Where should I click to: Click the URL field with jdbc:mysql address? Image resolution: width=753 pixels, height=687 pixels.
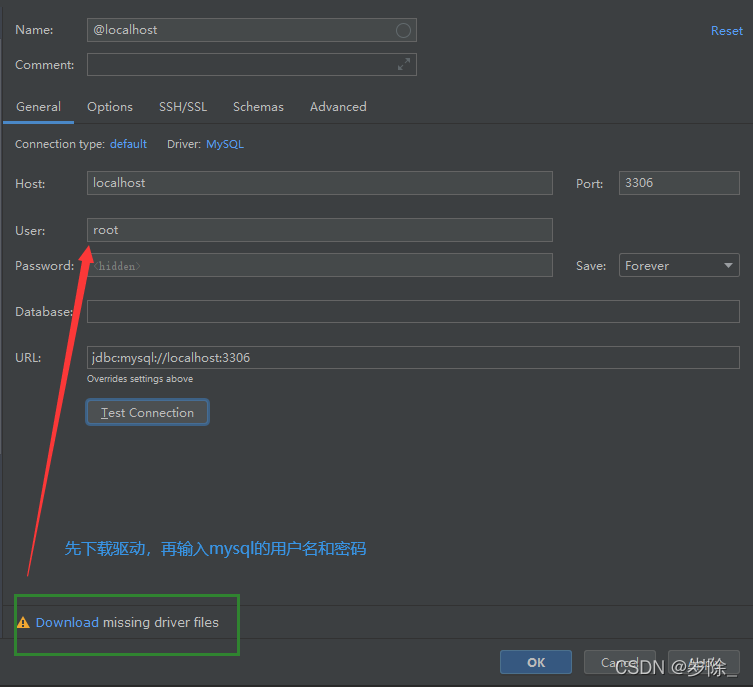pos(413,358)
